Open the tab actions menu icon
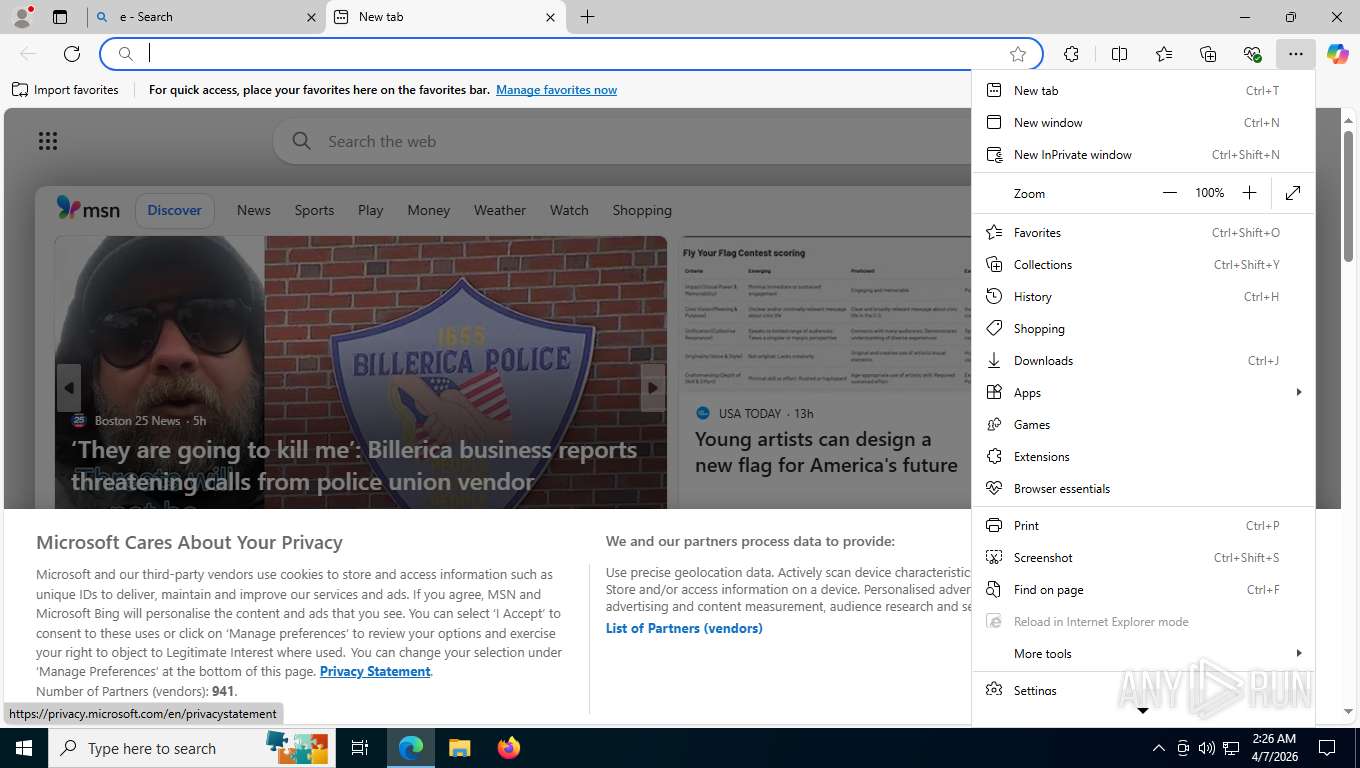The width and height of the screenshot is (1360, 768). tap(60, 17)
